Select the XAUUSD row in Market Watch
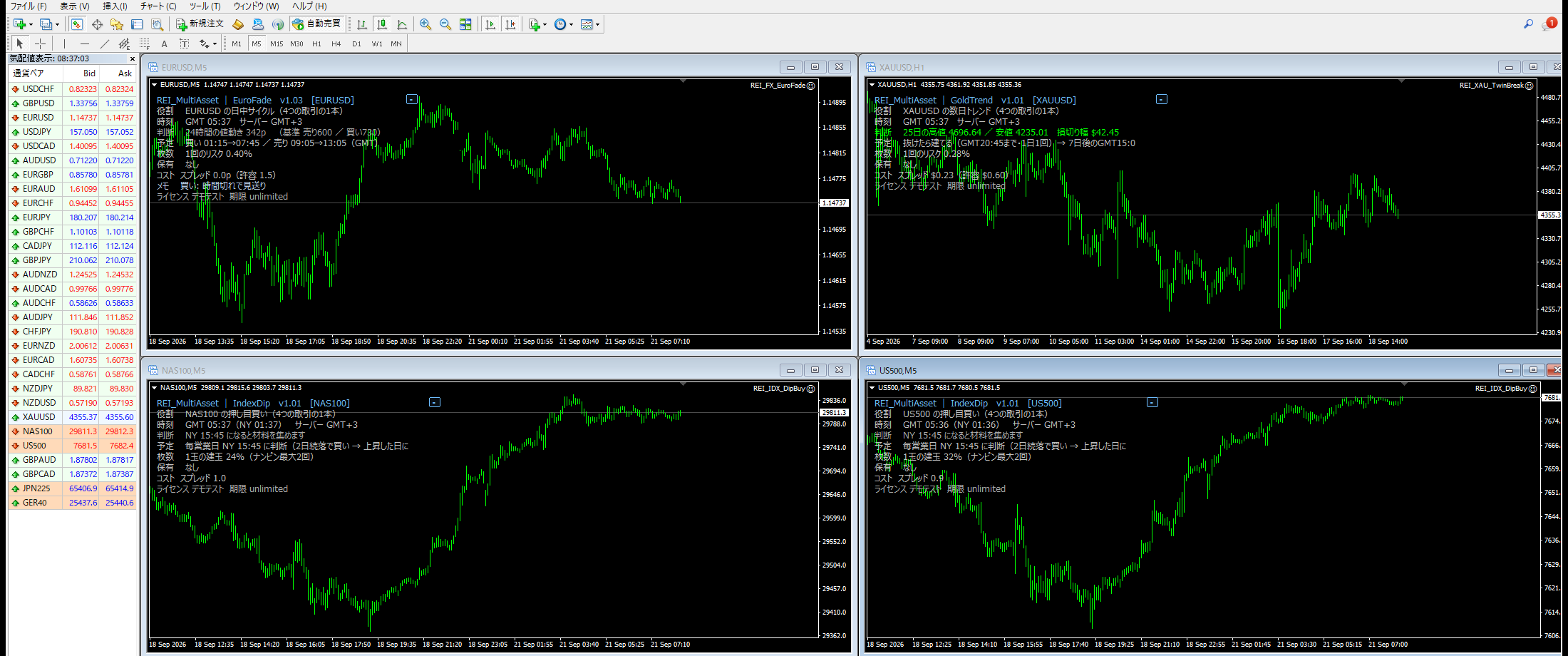 click(72, 417)
